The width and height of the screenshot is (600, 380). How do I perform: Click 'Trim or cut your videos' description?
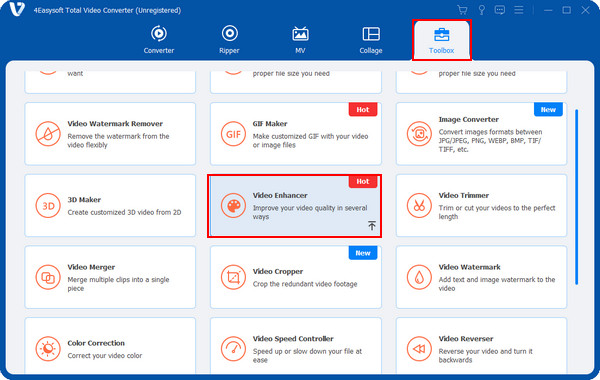[496, 212]
